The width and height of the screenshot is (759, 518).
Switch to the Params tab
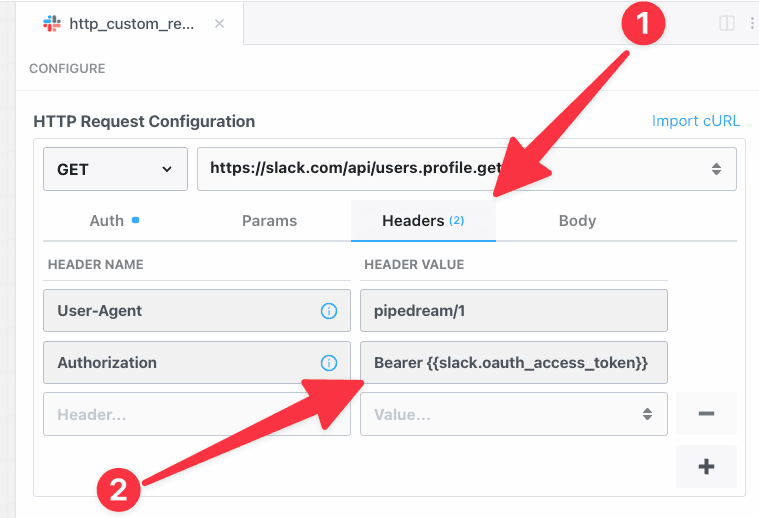[269, 221]
